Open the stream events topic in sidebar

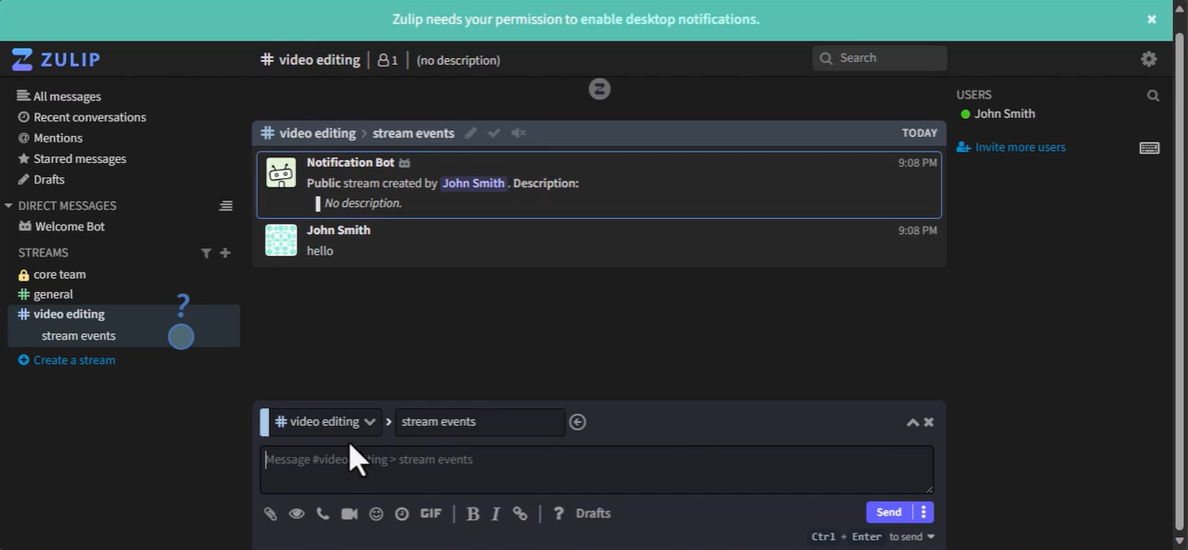coord(79,336)
